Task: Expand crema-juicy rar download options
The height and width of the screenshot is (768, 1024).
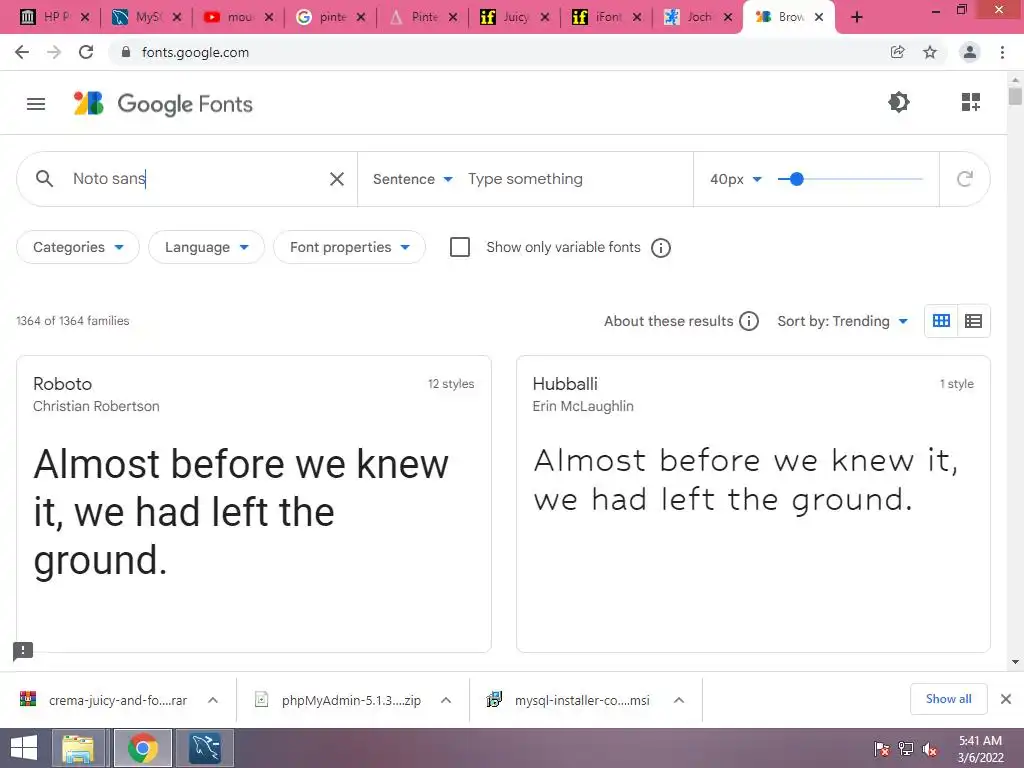Action: point(213,700)
